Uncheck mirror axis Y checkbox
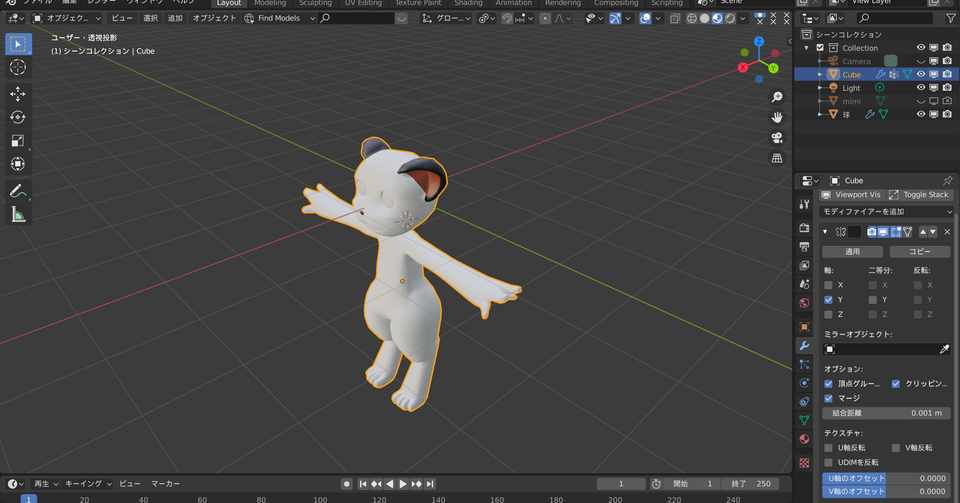Image resolution: width=960 pixels, height=503 pixels. [828, 300]
